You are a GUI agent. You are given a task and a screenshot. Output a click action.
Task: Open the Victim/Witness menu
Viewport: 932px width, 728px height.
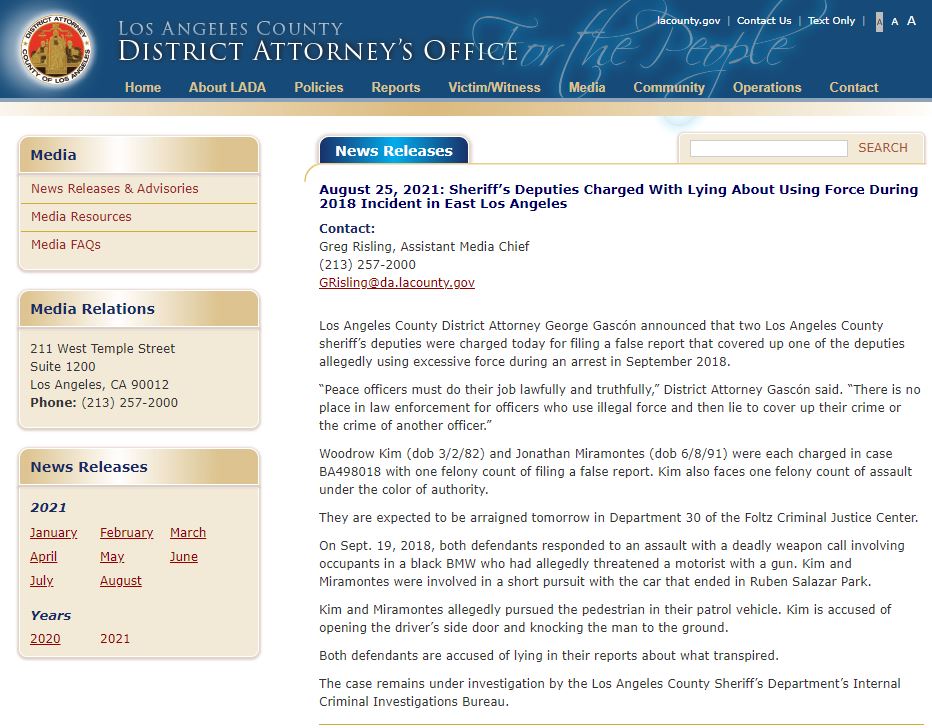tap(495, 87)
